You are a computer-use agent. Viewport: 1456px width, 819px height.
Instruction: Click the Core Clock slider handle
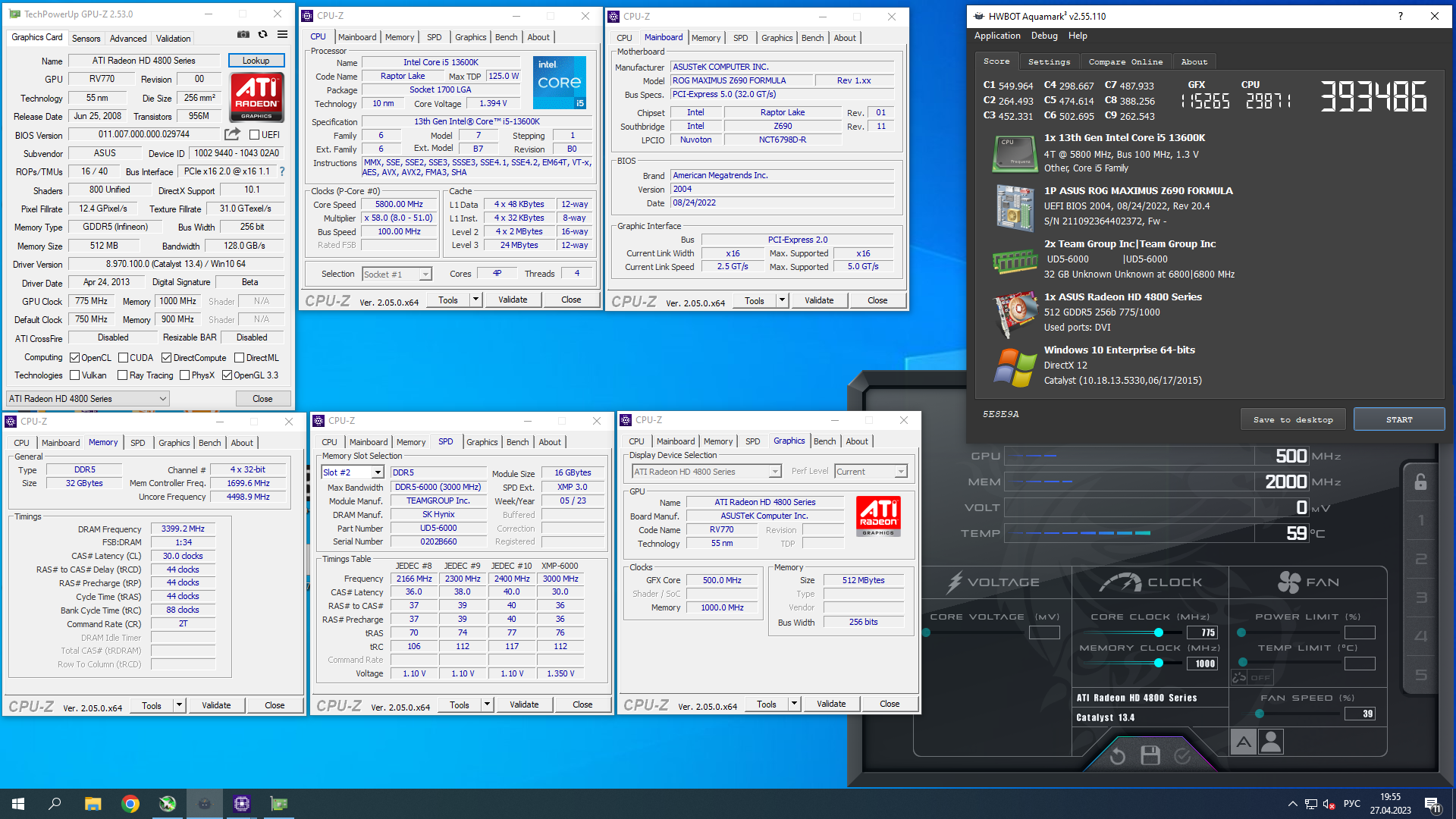pyautogui.click(x=1159, y=632)
